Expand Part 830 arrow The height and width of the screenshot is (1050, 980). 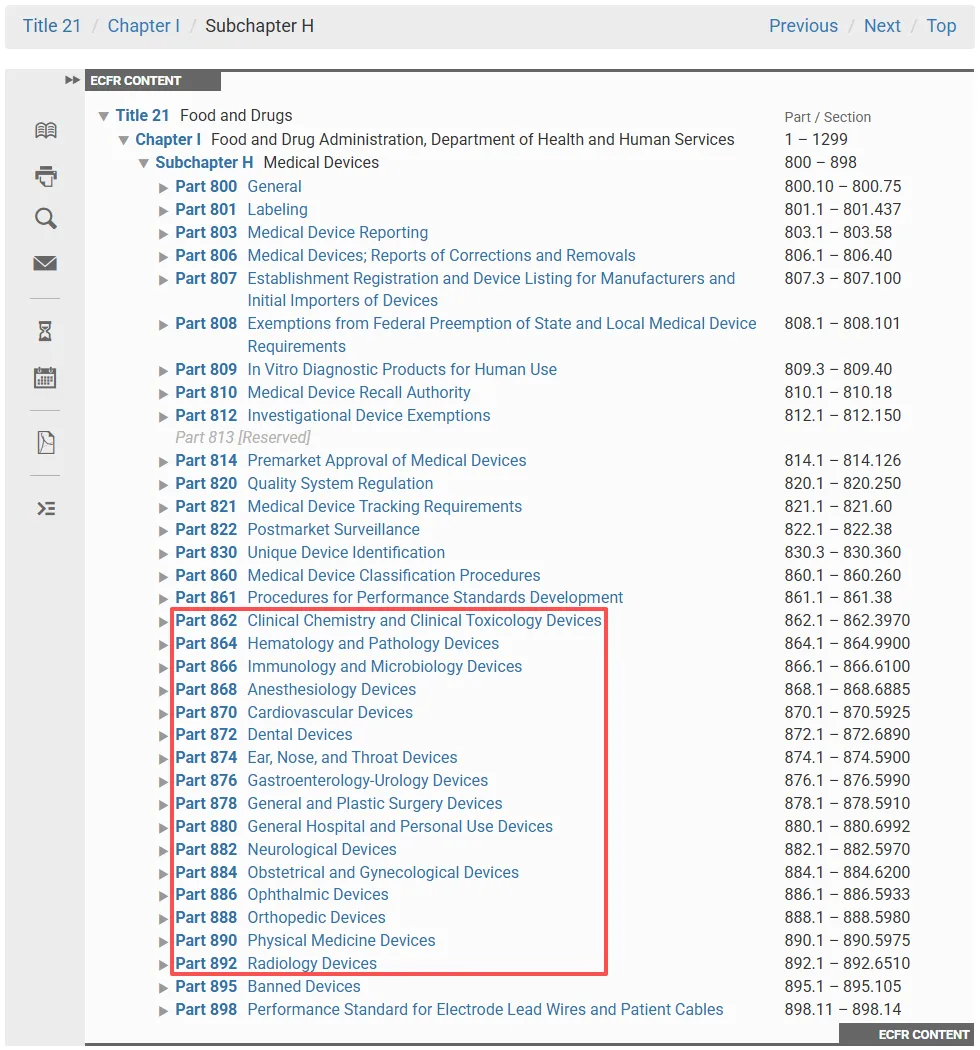(163, 554)
